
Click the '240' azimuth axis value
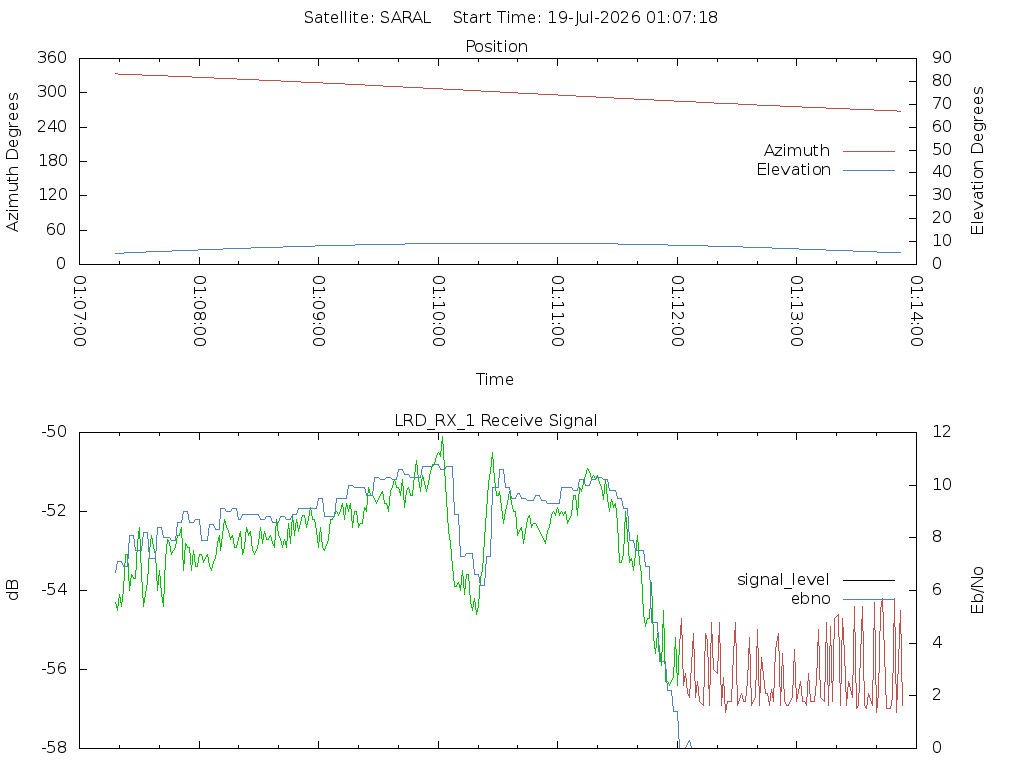tap(52, 126)
